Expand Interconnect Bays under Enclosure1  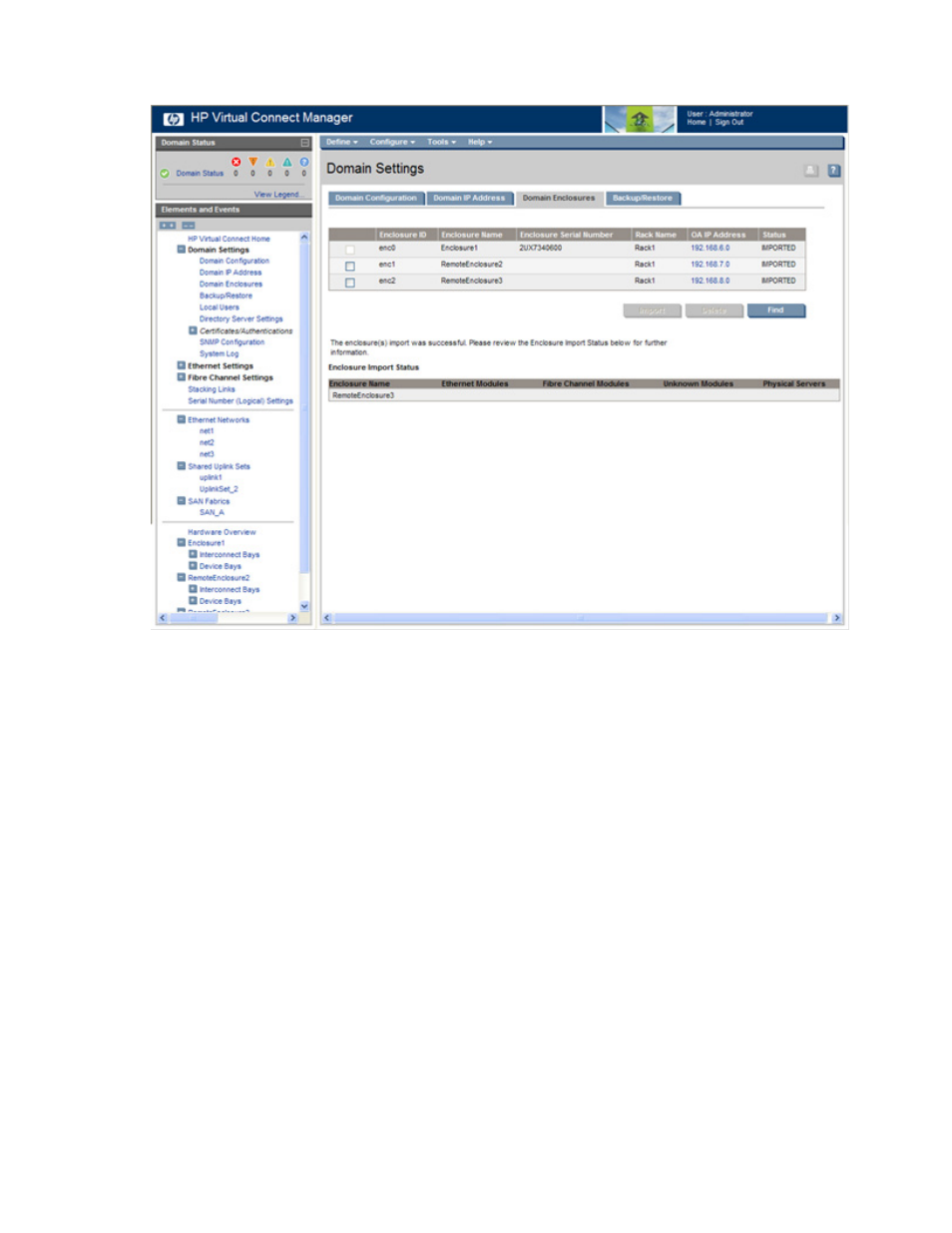pos(193,554)
